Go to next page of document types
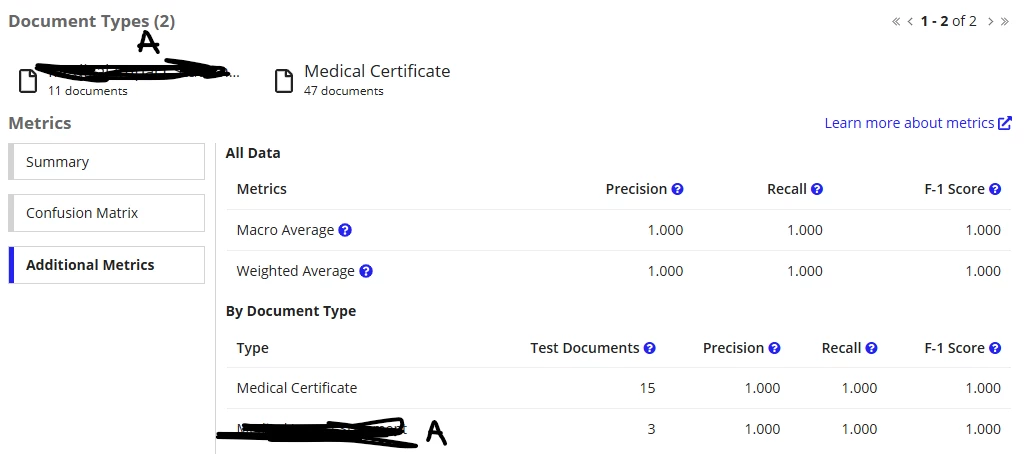Image resolution: width=1031 pixels, height=454 pixels. tap(990, 22)
